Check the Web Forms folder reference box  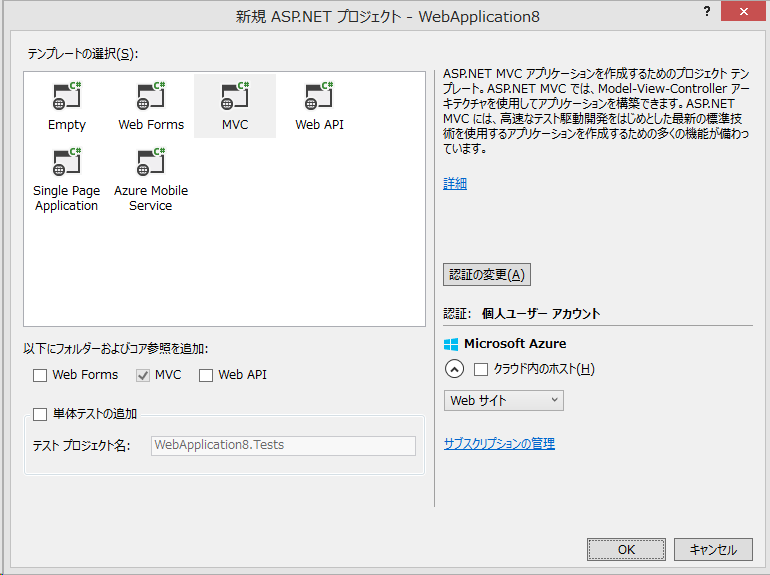40,375
